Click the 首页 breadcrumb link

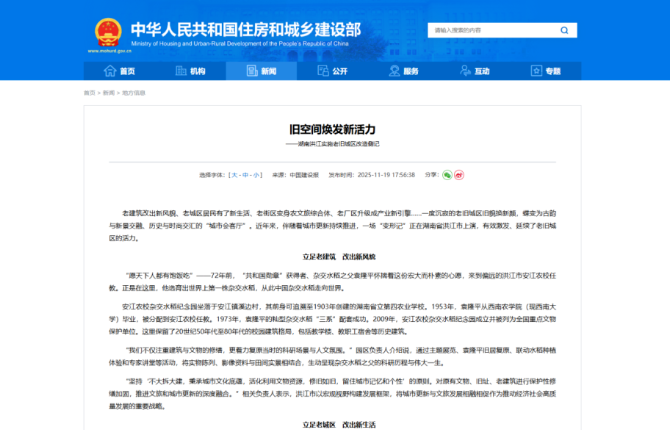[90, 92]
